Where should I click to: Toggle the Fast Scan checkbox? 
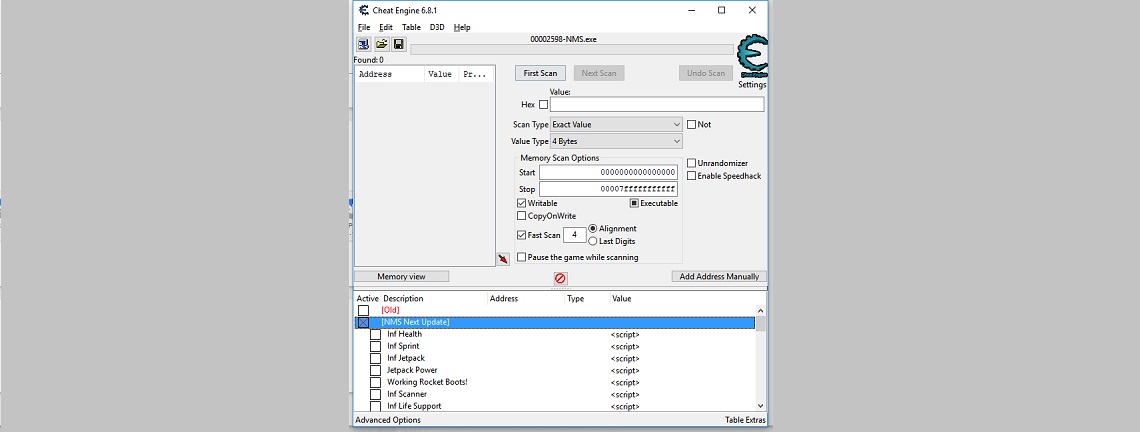521,235
